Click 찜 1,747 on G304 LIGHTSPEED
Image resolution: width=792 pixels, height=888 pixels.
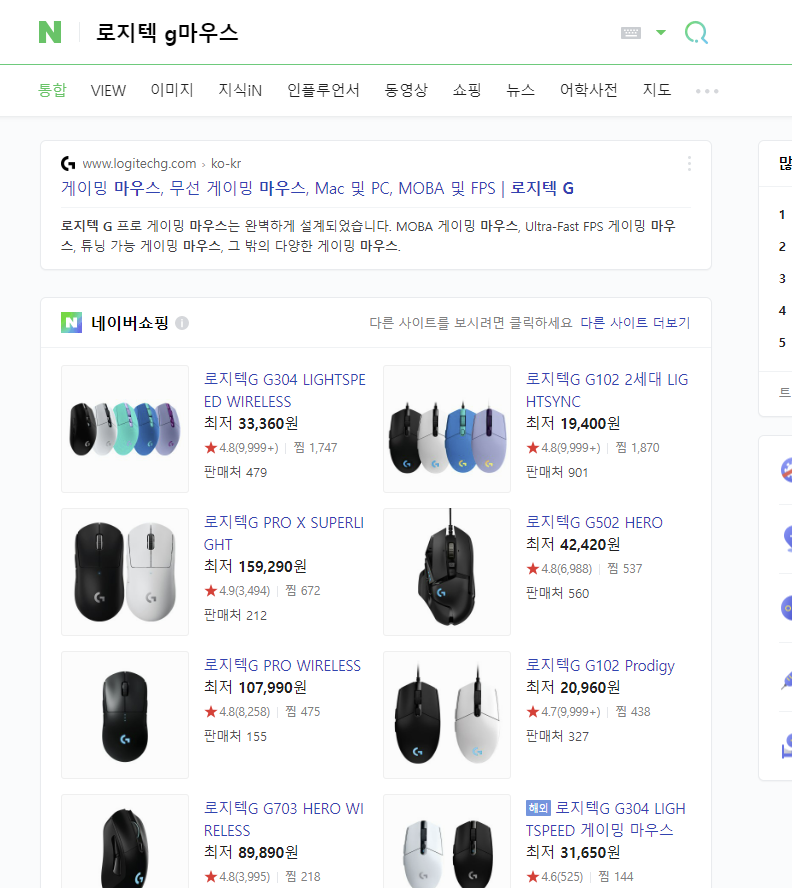pyautogui.click(x=316, y=448)
